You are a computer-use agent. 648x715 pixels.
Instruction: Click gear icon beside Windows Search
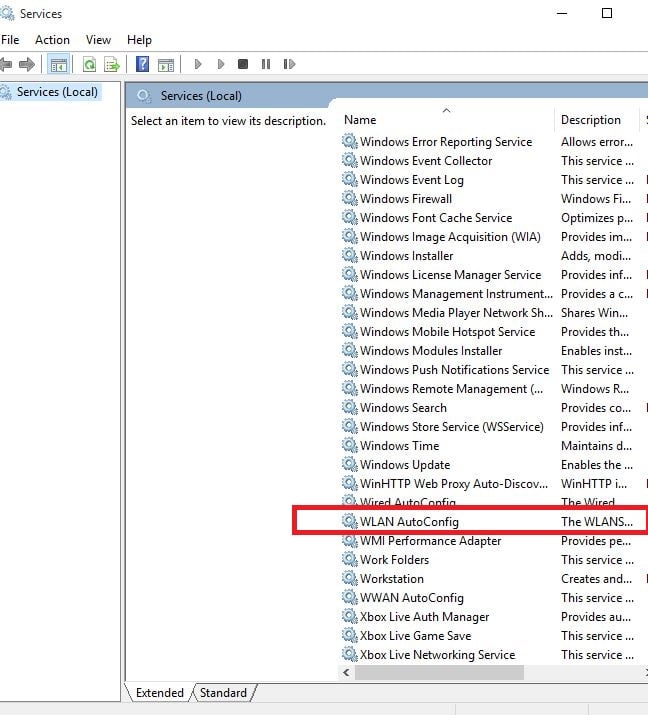click(350, 407)
